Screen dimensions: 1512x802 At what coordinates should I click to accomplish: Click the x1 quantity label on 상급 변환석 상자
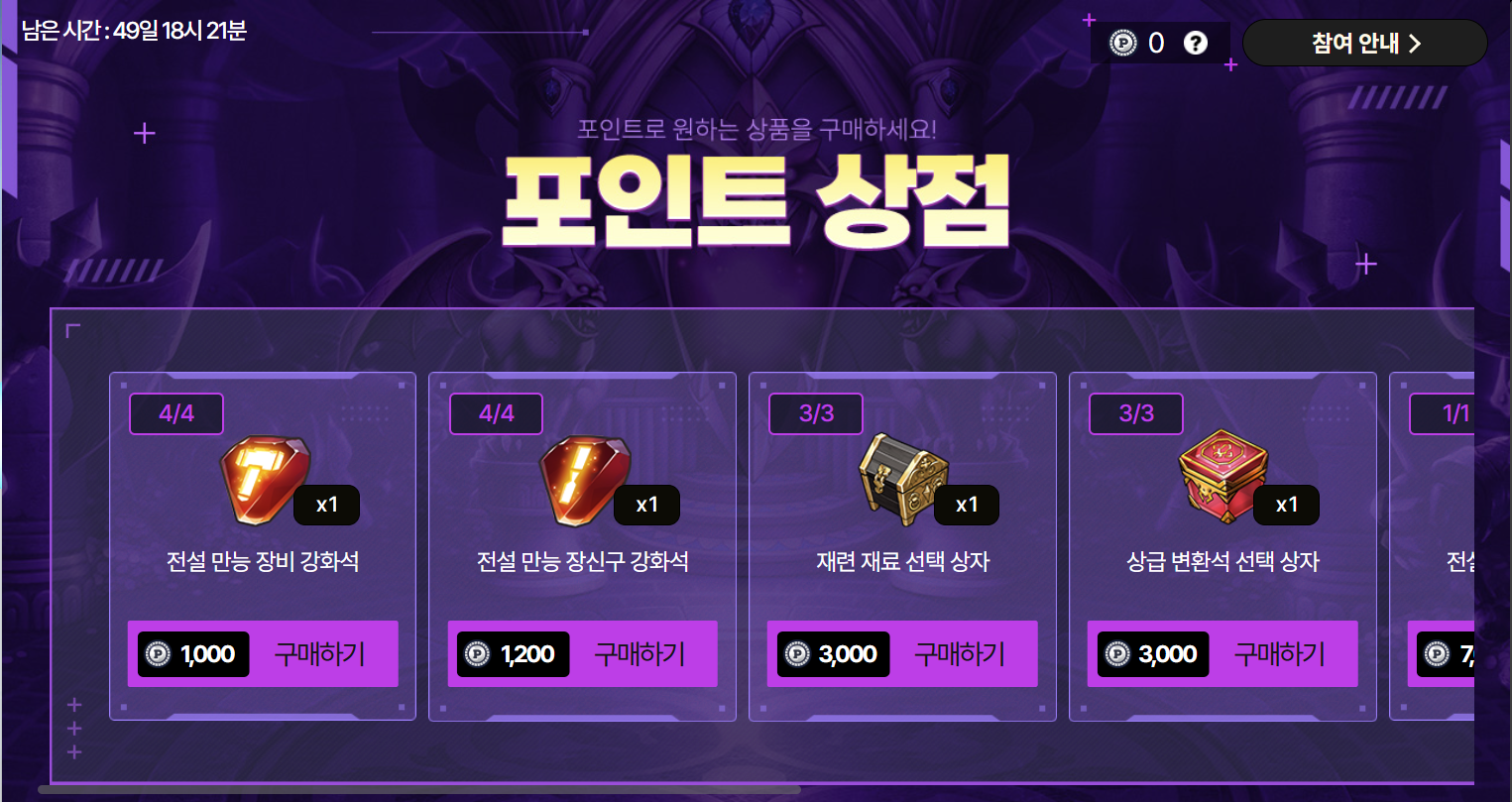click(1286, 505)
